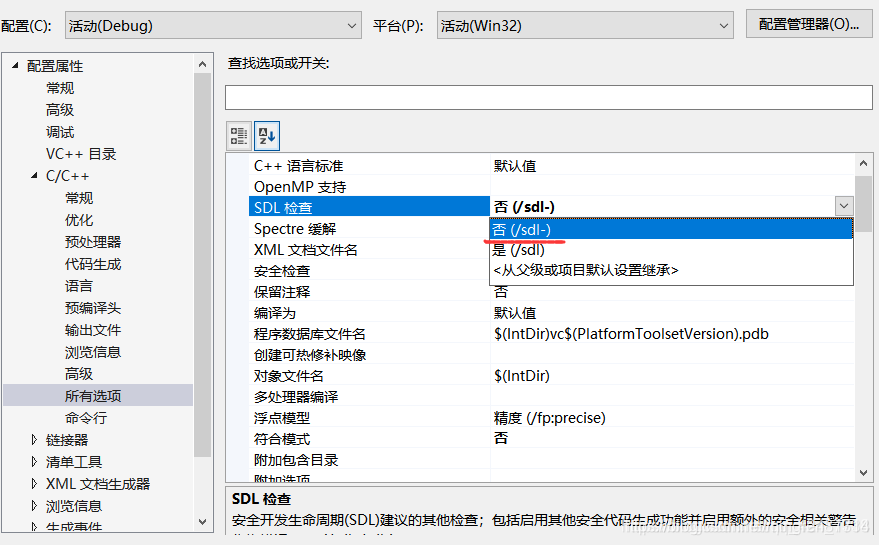879x545 pixels.
Task: Select 对象文件名 property
Action: pyautogui.click(x=289, y=376)
